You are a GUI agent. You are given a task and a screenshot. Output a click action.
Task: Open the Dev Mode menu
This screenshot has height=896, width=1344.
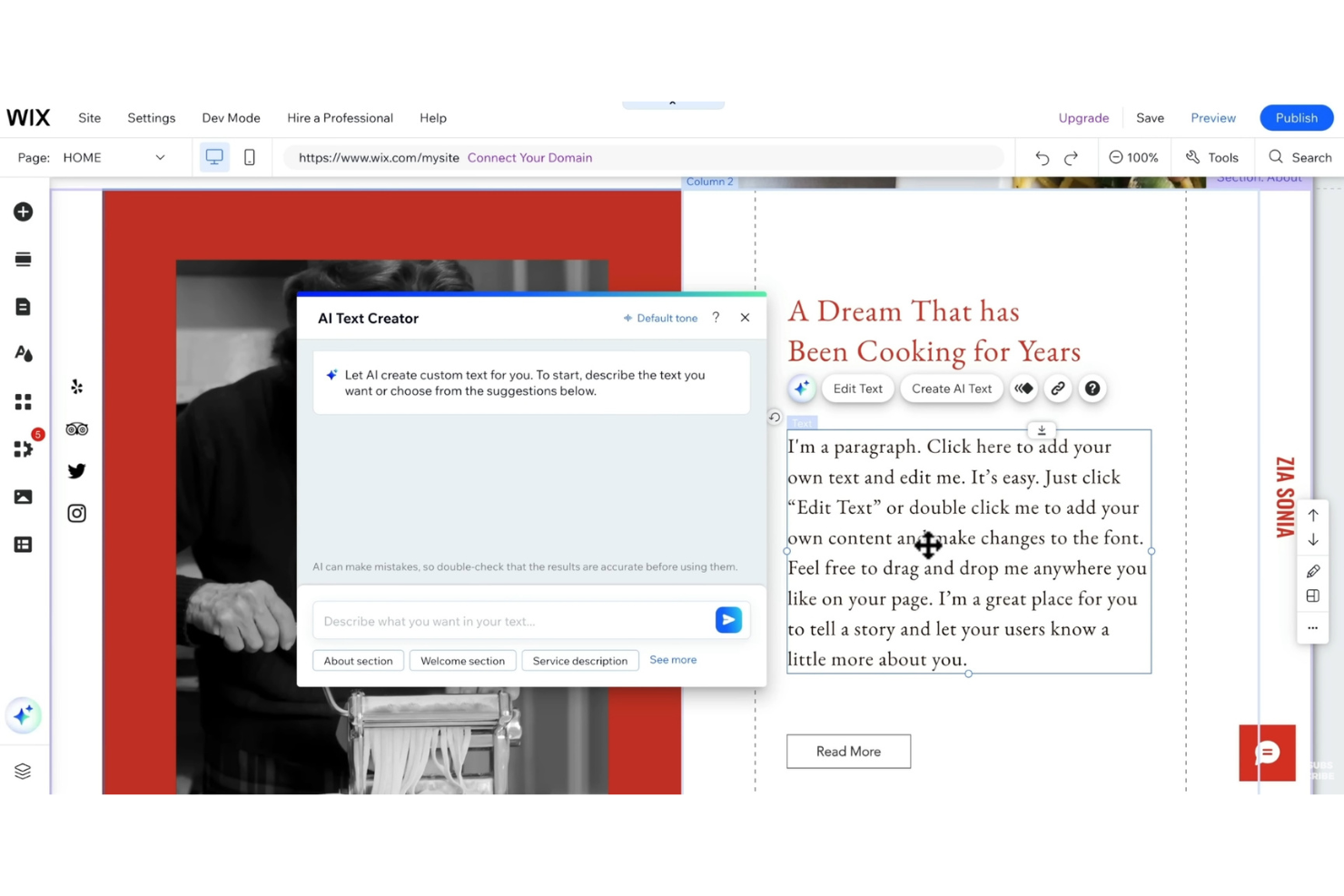coord(231,118)
